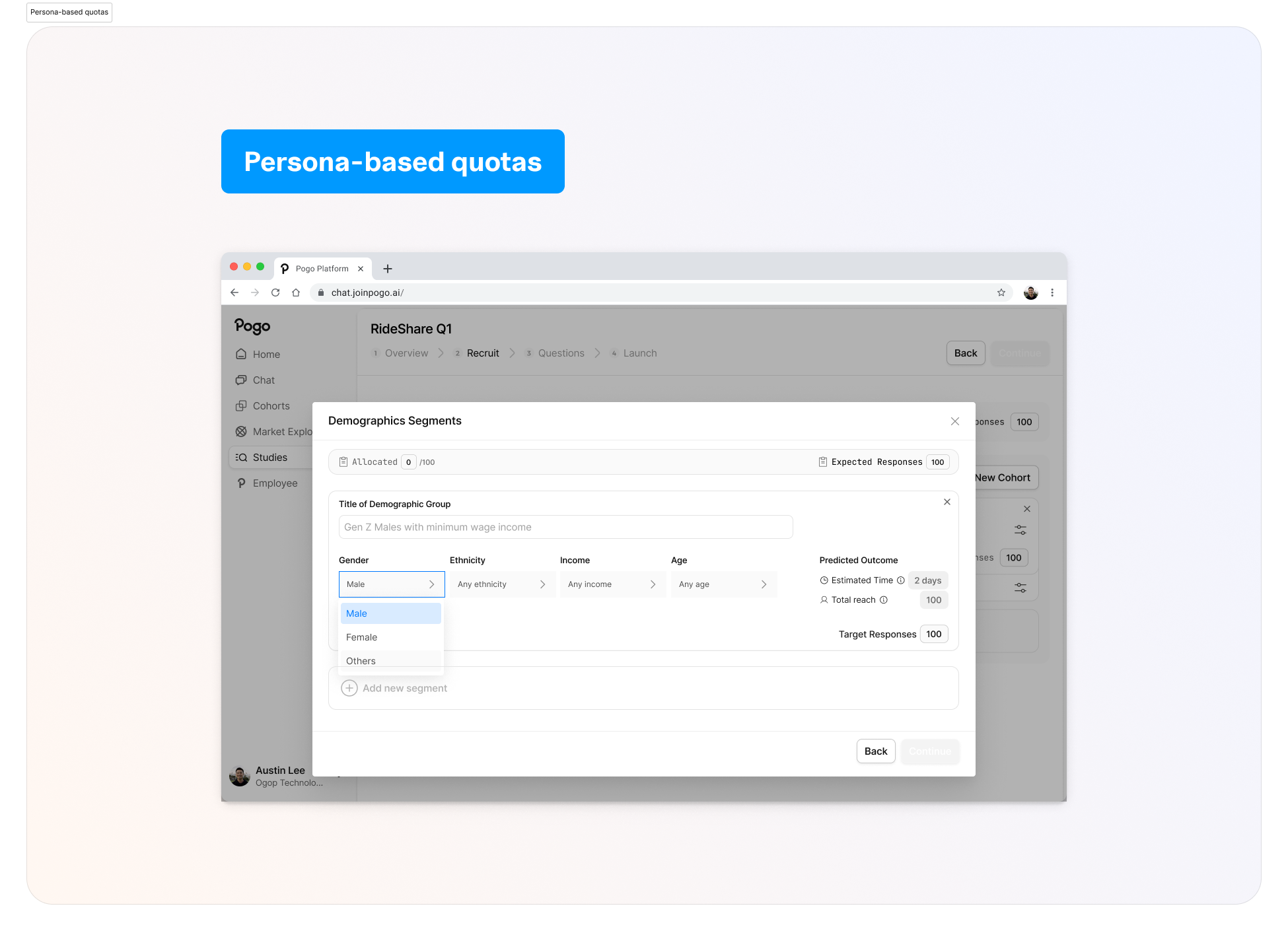1288x931 pixels.
Task: Close the Demographics Segments dialog
Action: [x=955, y=421]
